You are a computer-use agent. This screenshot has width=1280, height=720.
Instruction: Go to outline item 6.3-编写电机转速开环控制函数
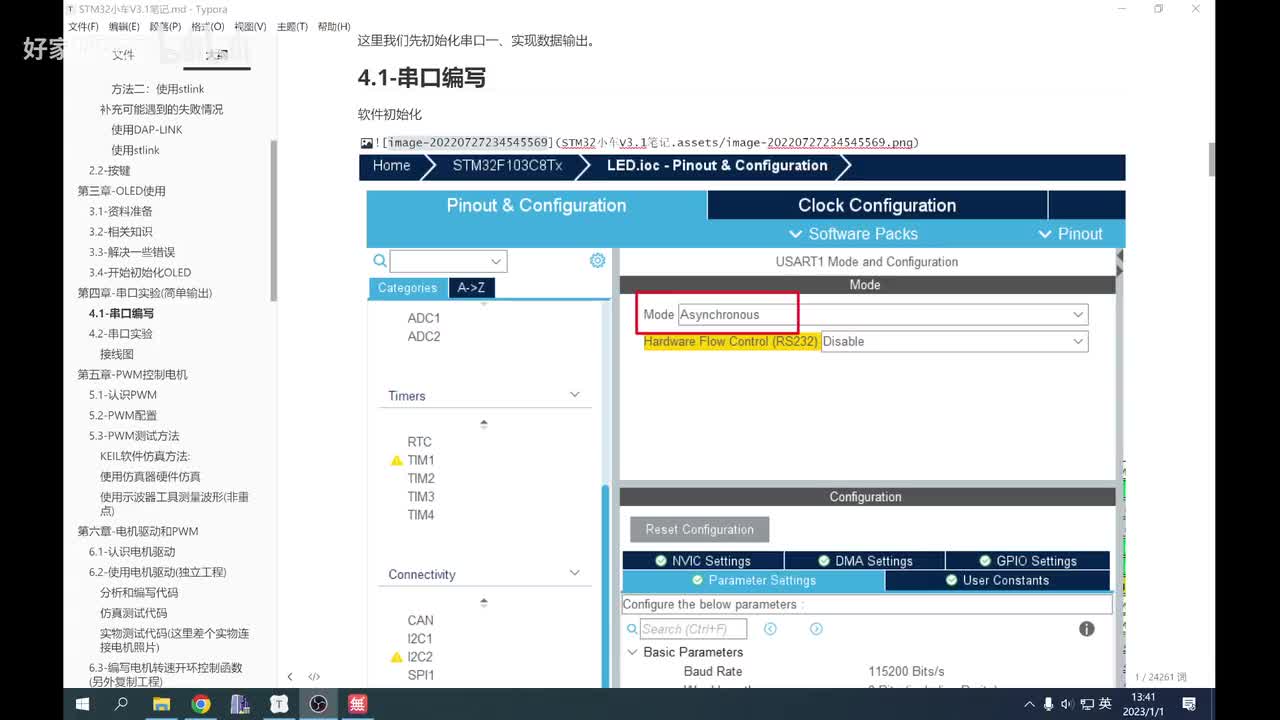tap(165, 674)
